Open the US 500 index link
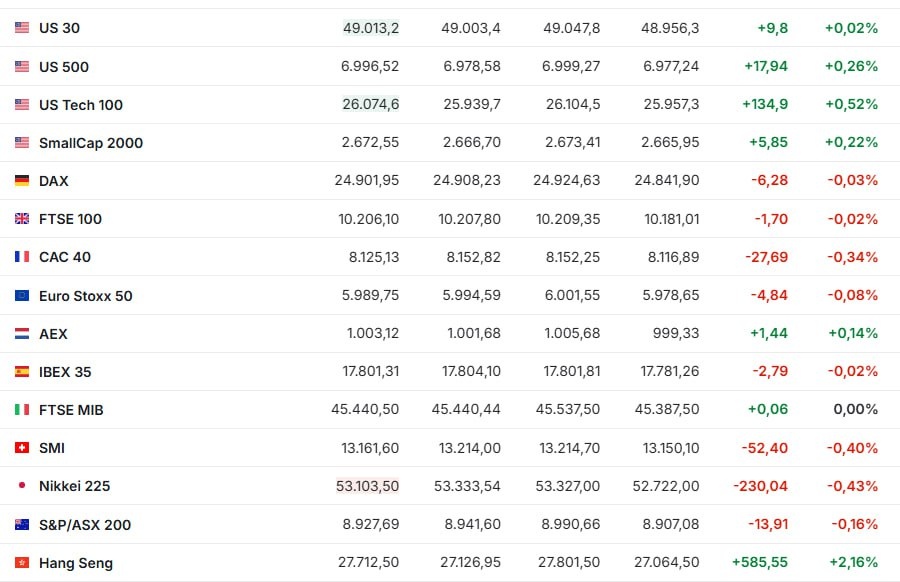 click(x=64, y=67)
